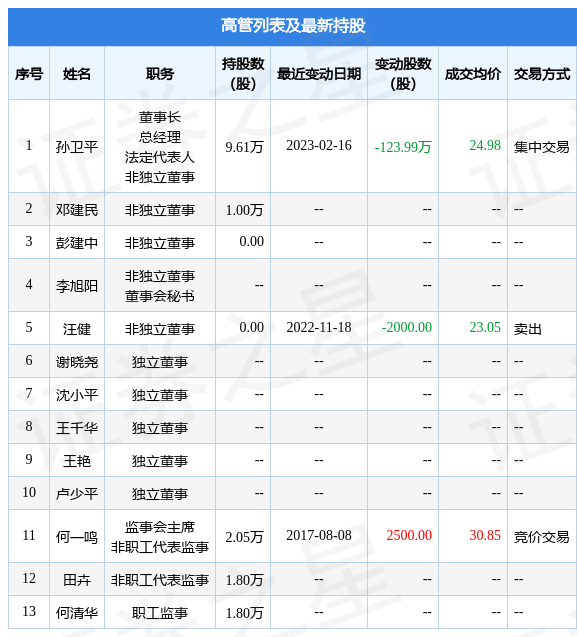The height and width of the screenshot is (637, 577).
Task: Click the -2000.00 change value
Action: [406, 327]
